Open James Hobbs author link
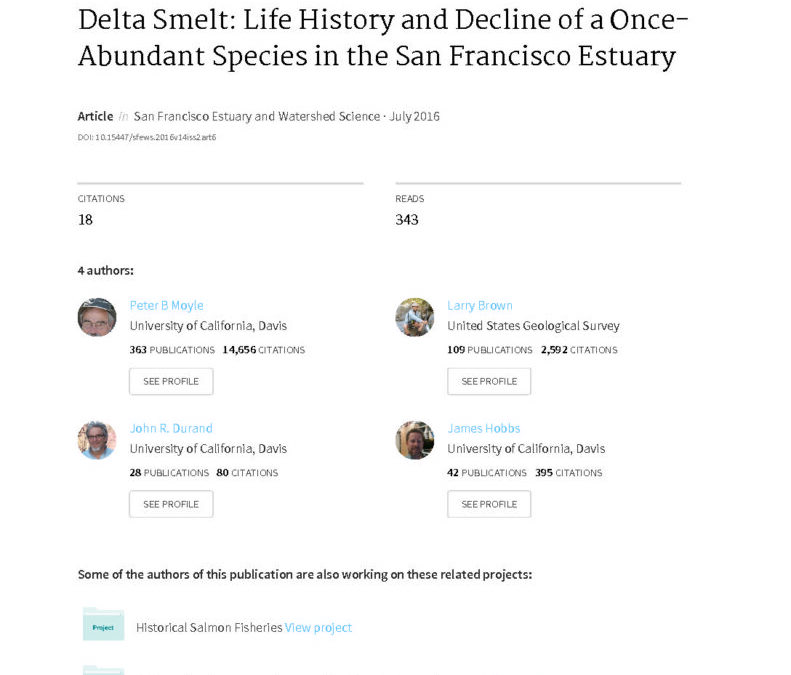Screen dimensions: 791x675 point(483,428)
